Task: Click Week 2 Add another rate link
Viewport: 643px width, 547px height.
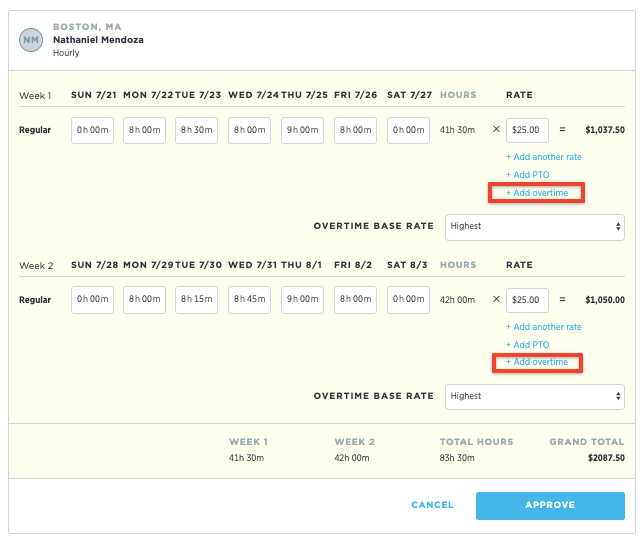Action: [543, 327]
